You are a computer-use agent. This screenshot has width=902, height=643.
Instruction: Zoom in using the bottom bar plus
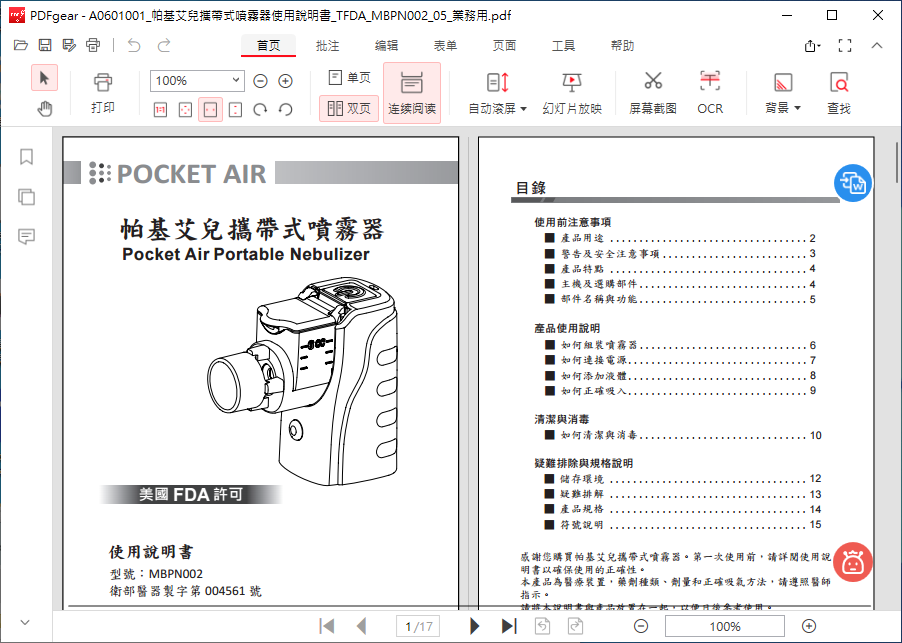click(809, 626)
